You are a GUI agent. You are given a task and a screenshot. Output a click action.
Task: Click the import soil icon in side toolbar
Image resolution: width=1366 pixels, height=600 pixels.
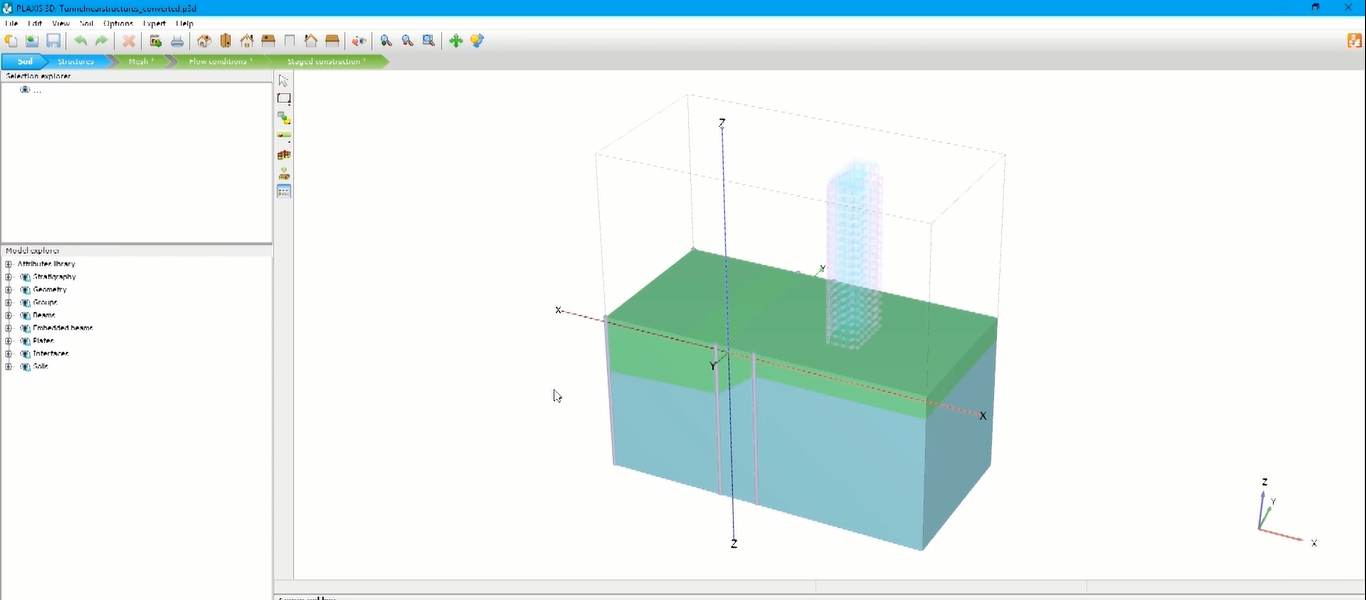(284, 173)
